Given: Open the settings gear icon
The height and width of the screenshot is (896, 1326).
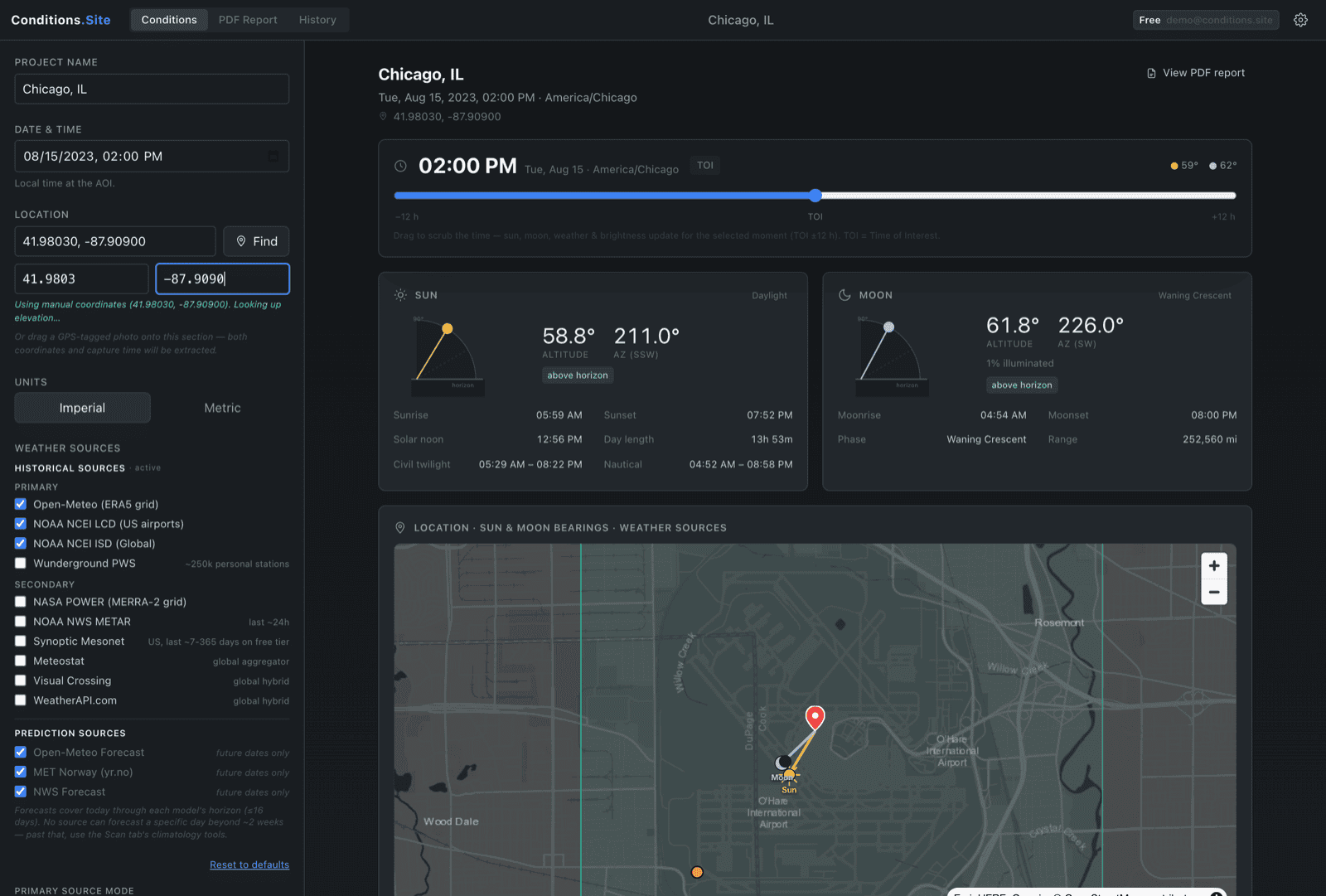Looking at the screenshot, I should [1300, 20].
